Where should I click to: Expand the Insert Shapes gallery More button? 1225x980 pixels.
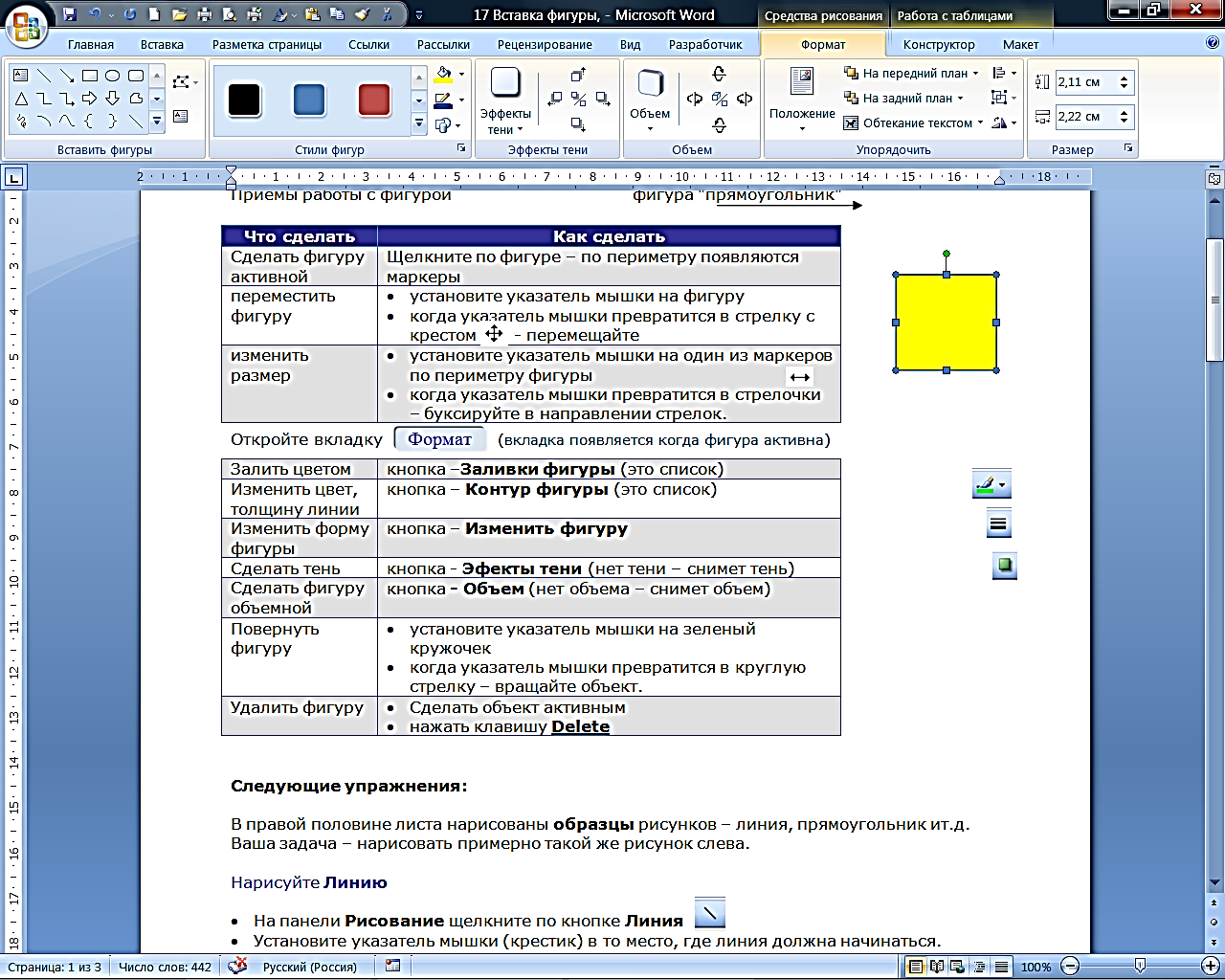157,122
